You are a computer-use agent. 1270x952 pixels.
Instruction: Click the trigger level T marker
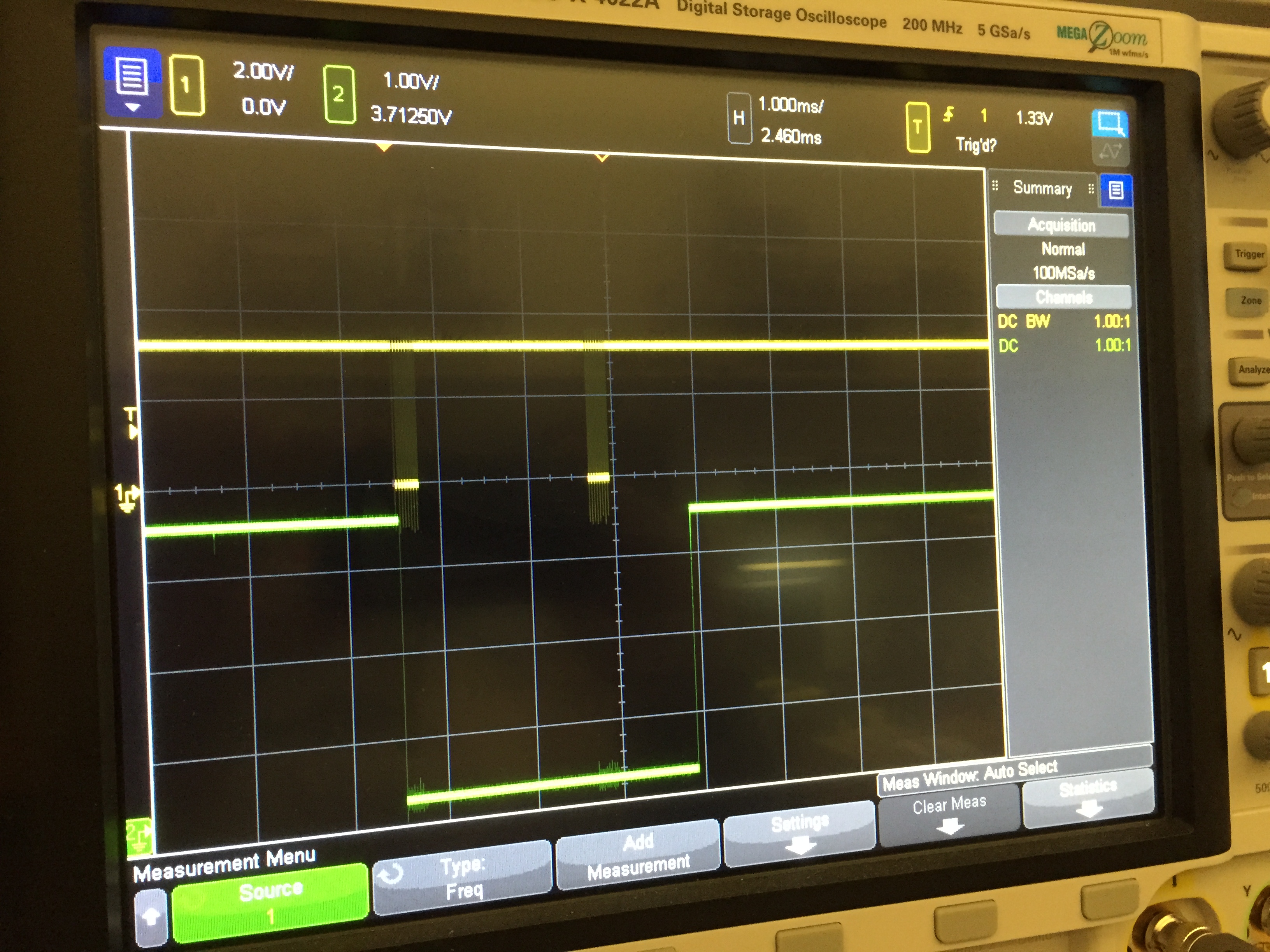(132, 423)
